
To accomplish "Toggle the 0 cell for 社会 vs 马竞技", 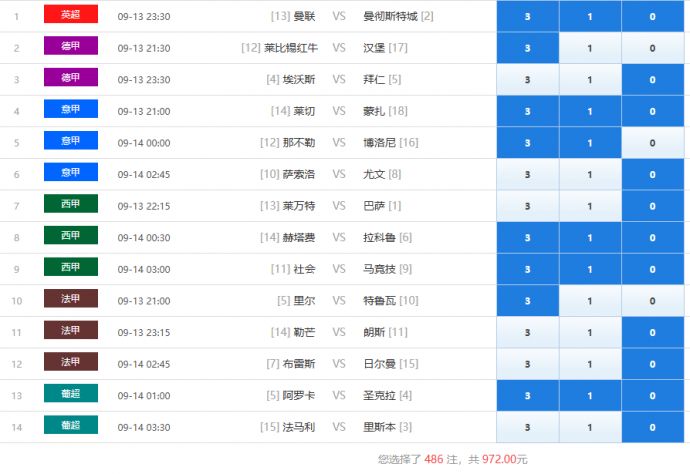I will (653, 269).
